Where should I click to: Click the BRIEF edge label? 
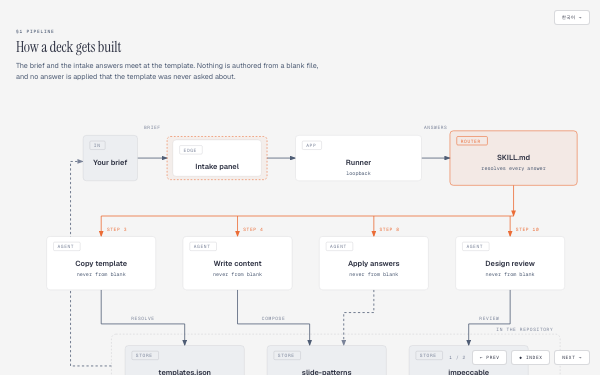[152, 127]
